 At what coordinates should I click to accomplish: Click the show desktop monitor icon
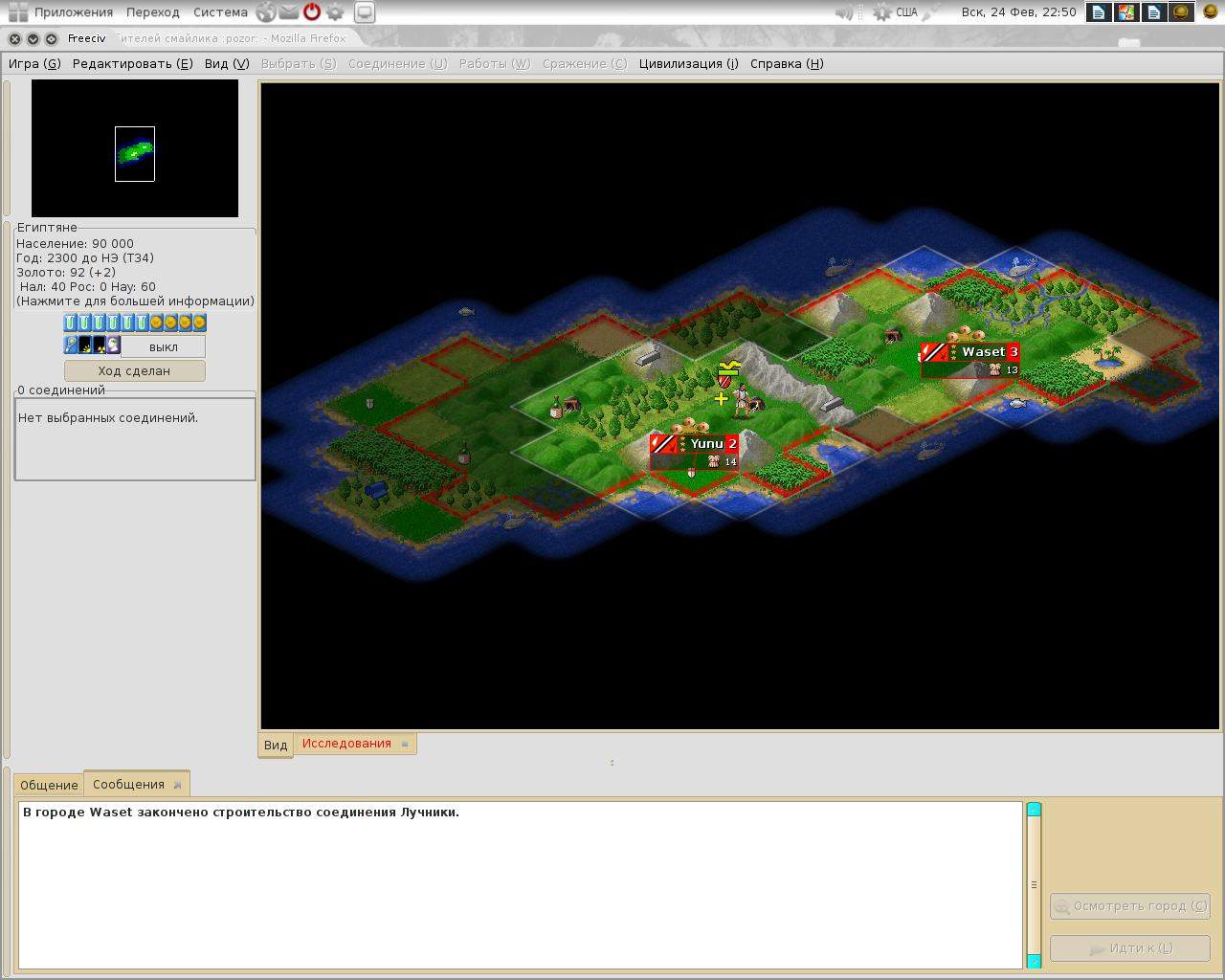(x=364, y=12)
